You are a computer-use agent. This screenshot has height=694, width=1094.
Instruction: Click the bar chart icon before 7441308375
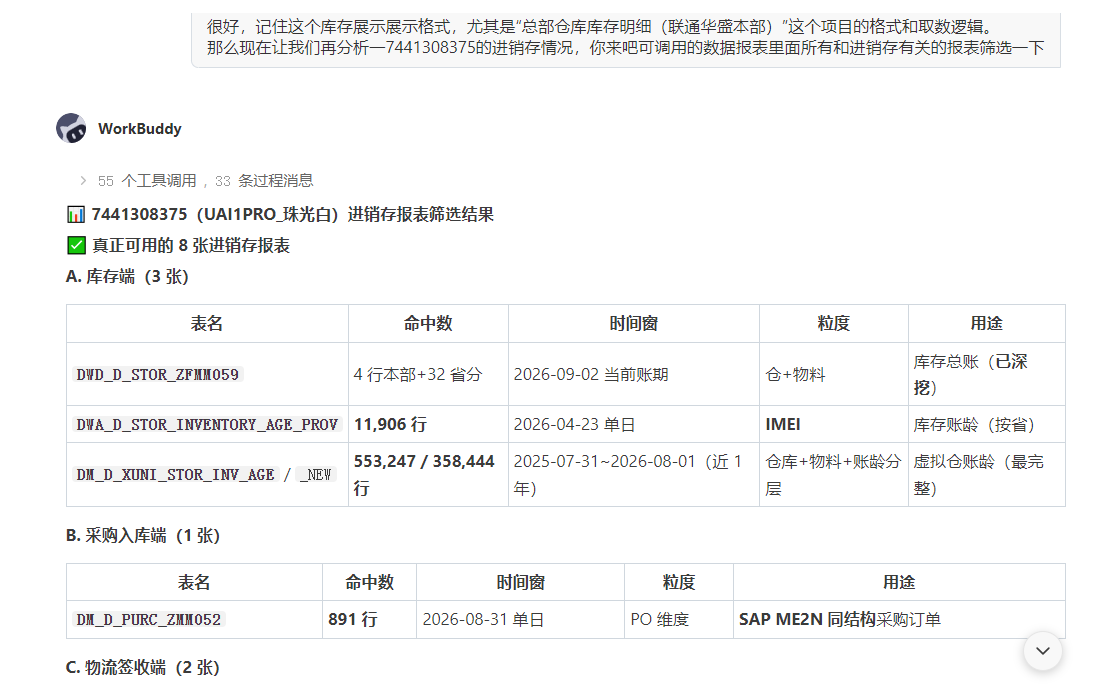tap(76, 215)
